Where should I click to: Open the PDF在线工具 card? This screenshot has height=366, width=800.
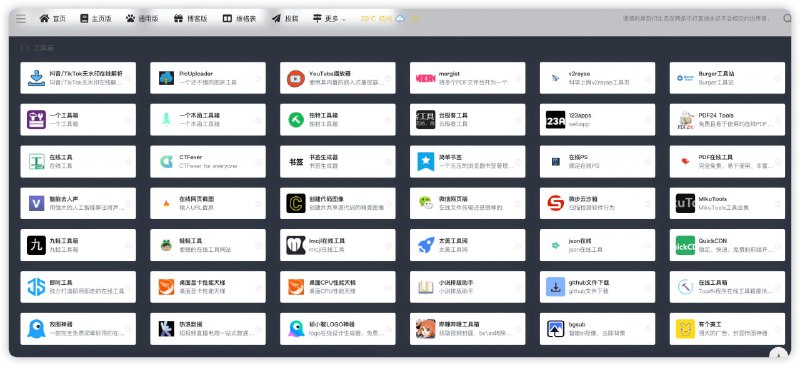click(x=727, y=162)
